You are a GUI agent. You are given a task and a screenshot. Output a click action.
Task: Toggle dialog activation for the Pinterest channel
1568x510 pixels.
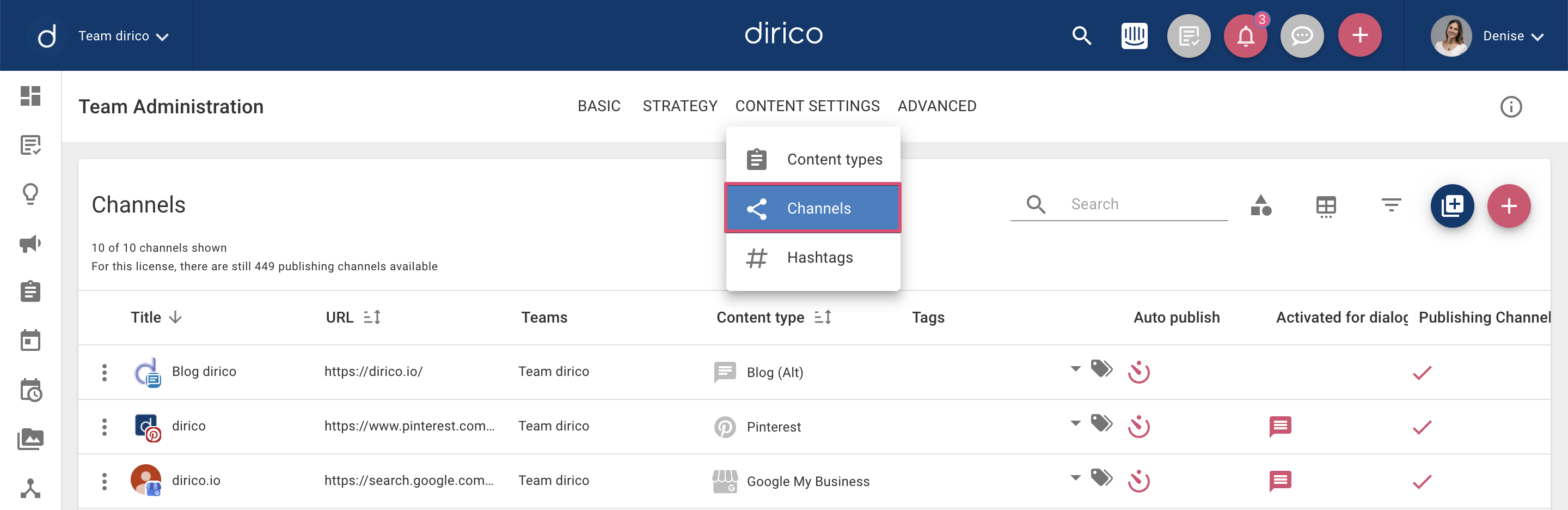[x=1279, y=427]
